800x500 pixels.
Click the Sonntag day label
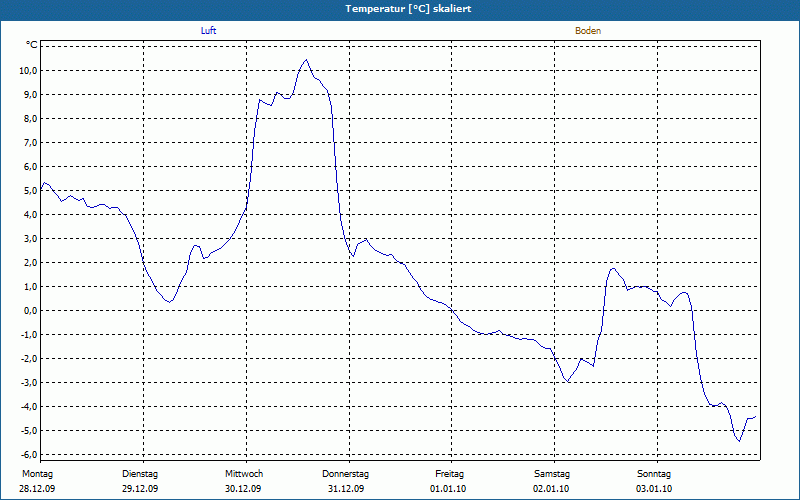pyautogui.click(x=654, y=474)
